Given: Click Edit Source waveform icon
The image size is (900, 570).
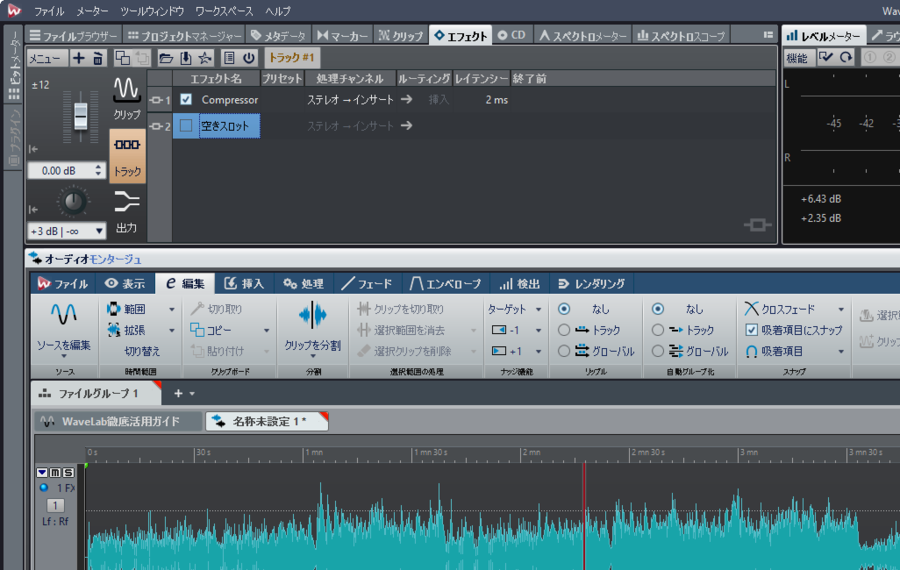Looking at the screenshot, I should coord(64,314).
